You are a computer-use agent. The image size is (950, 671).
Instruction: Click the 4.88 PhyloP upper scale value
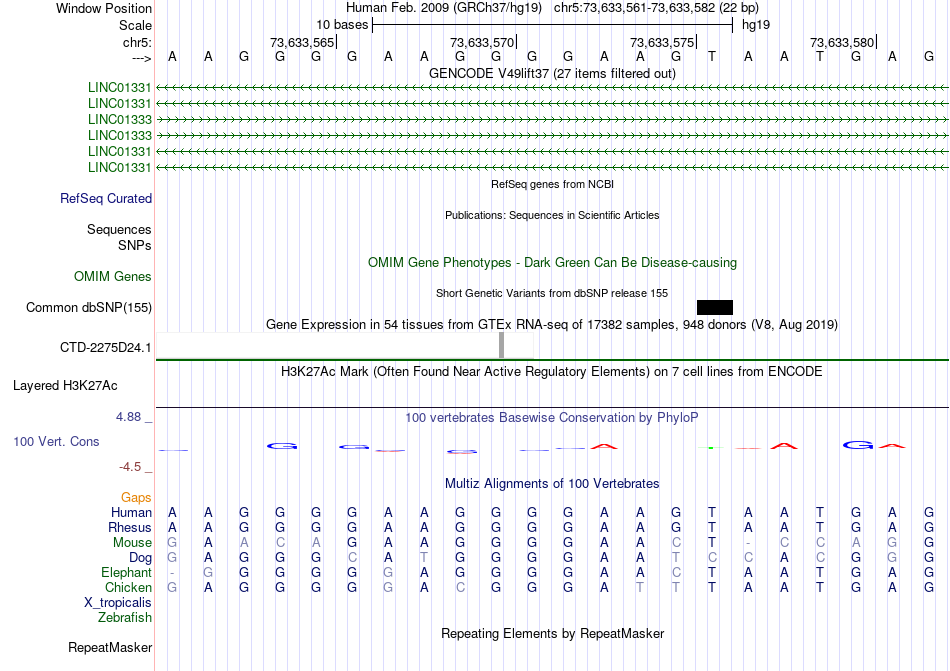[128, 417]
